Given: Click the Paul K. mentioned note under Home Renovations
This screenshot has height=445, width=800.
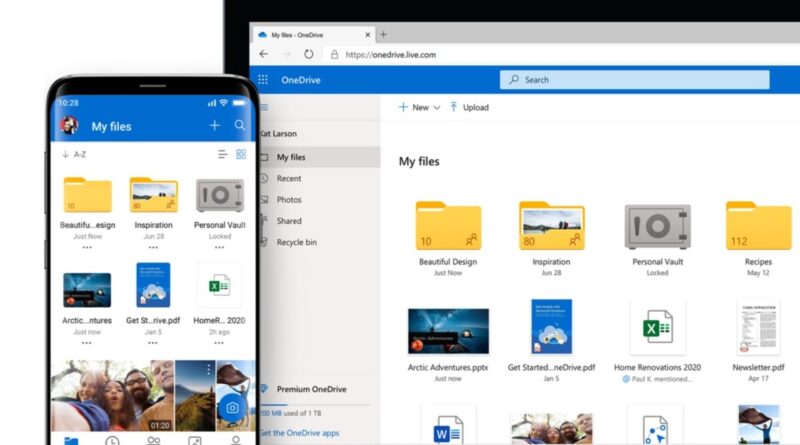Looking at the screenshot, I should tap(658, 379).
